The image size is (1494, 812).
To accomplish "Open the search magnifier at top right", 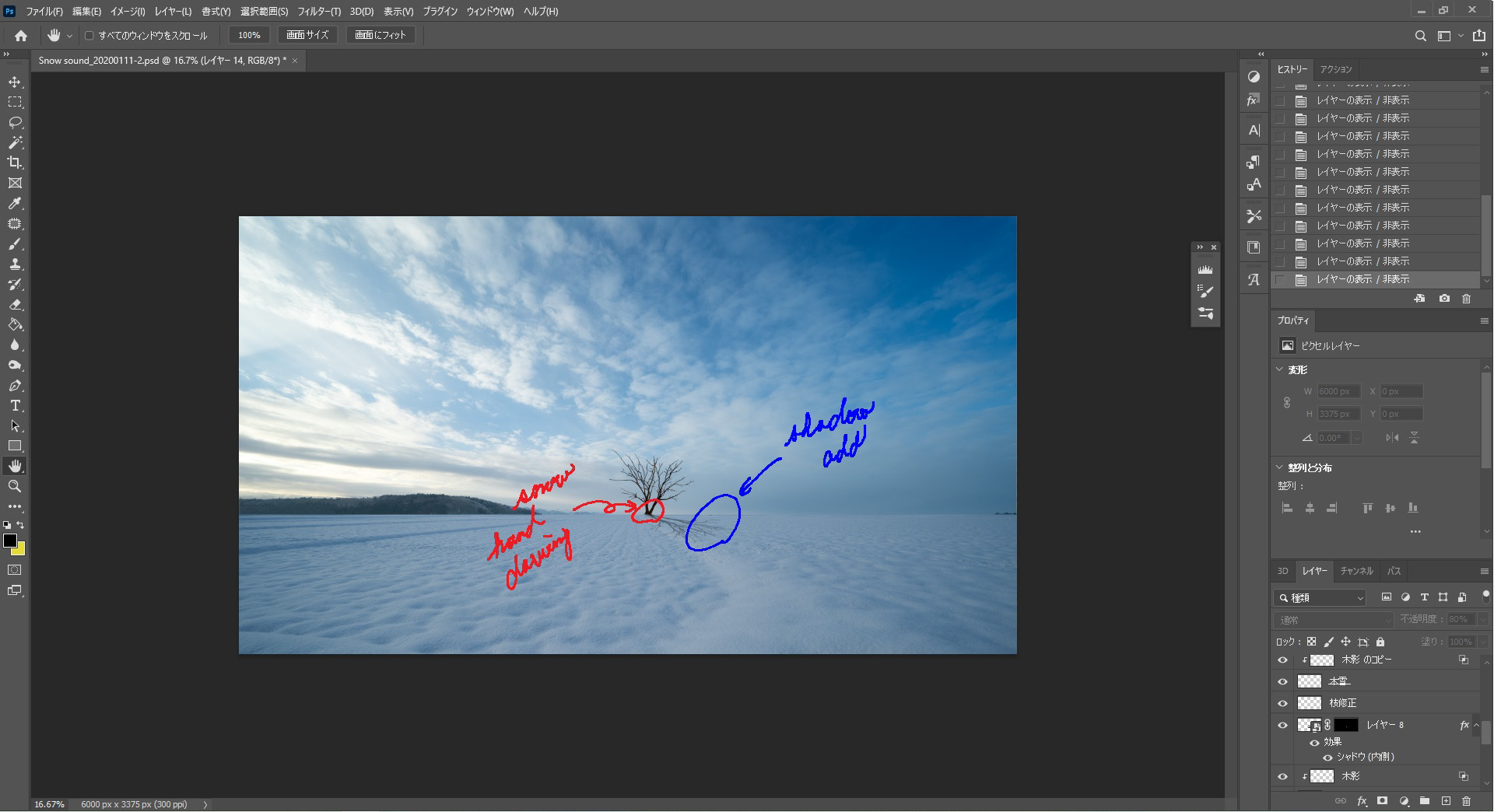I will (x=1420, y=36).
